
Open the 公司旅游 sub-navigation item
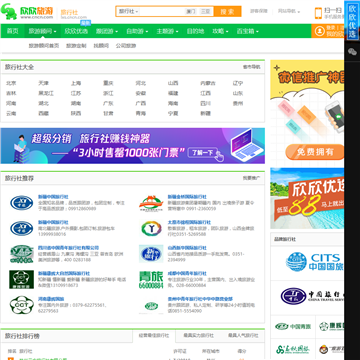tap(126, 46)
